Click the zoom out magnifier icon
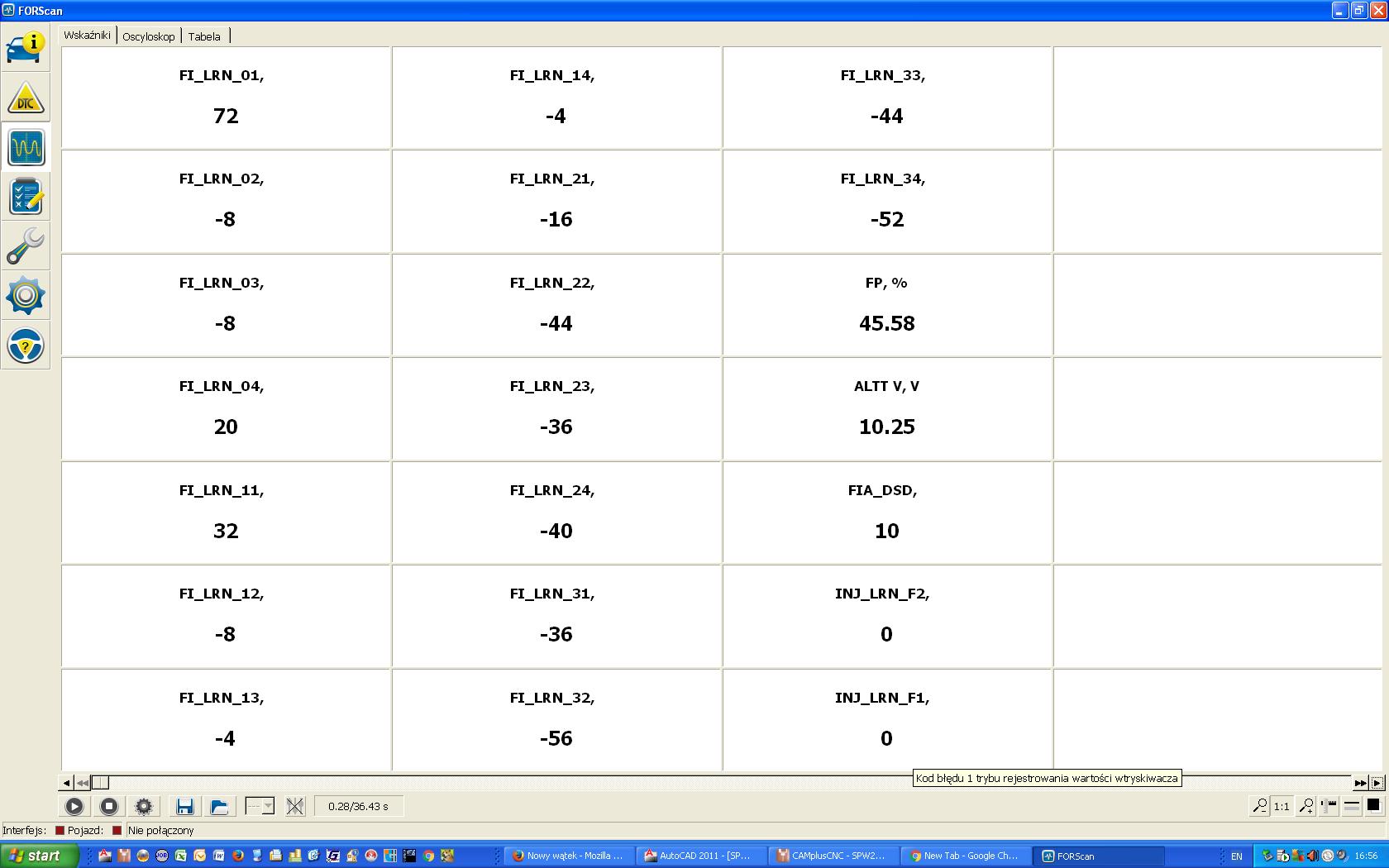Viewport: 1389px width, 868px height. point(1259,806)
